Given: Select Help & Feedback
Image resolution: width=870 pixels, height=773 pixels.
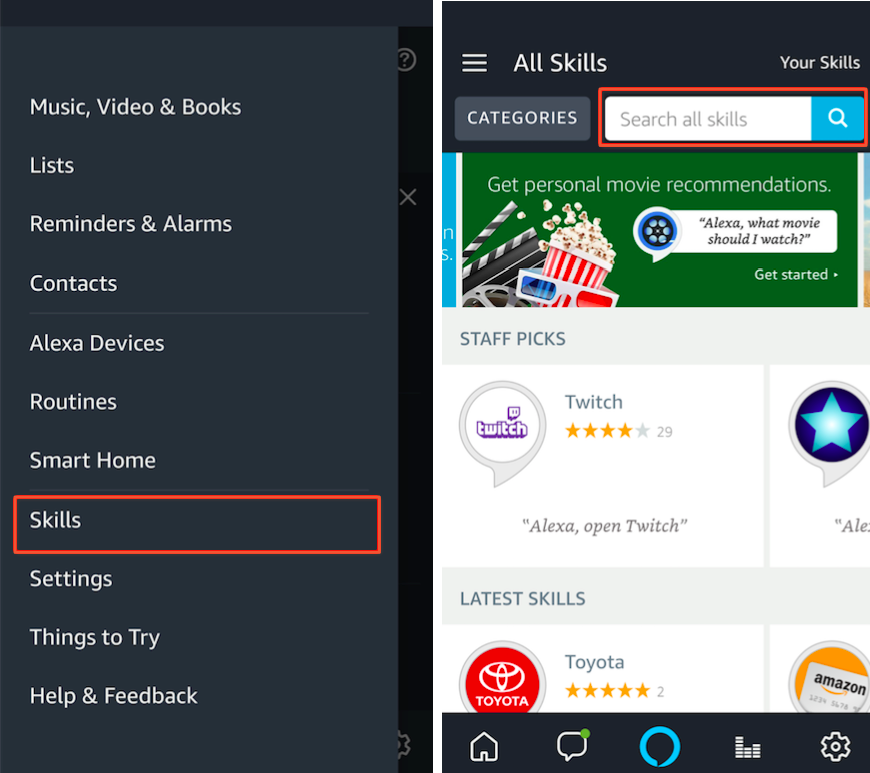Looking at the screenshot, I should (114, 696).
